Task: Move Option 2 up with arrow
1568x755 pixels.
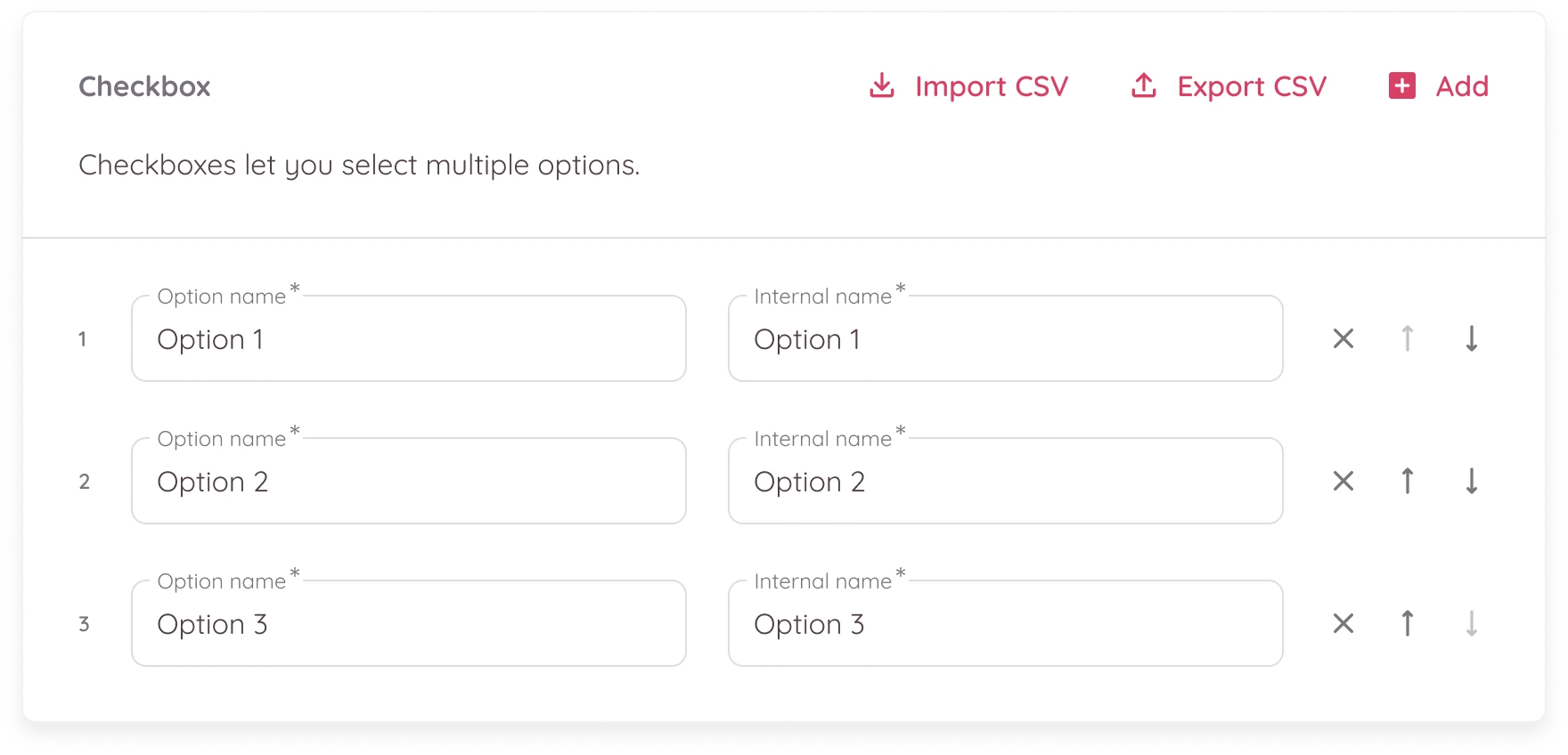Action: click(1408, 481)
